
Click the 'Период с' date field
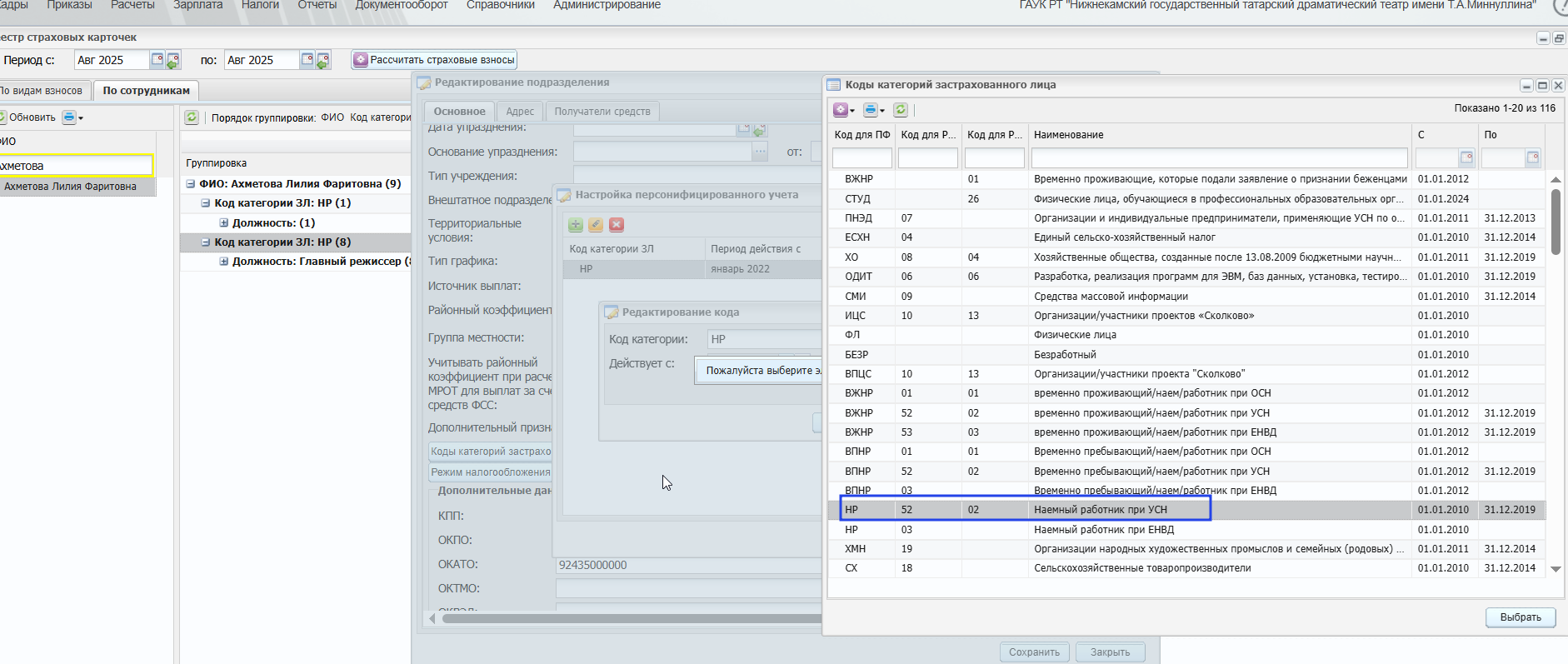click(x=112, y=60)
